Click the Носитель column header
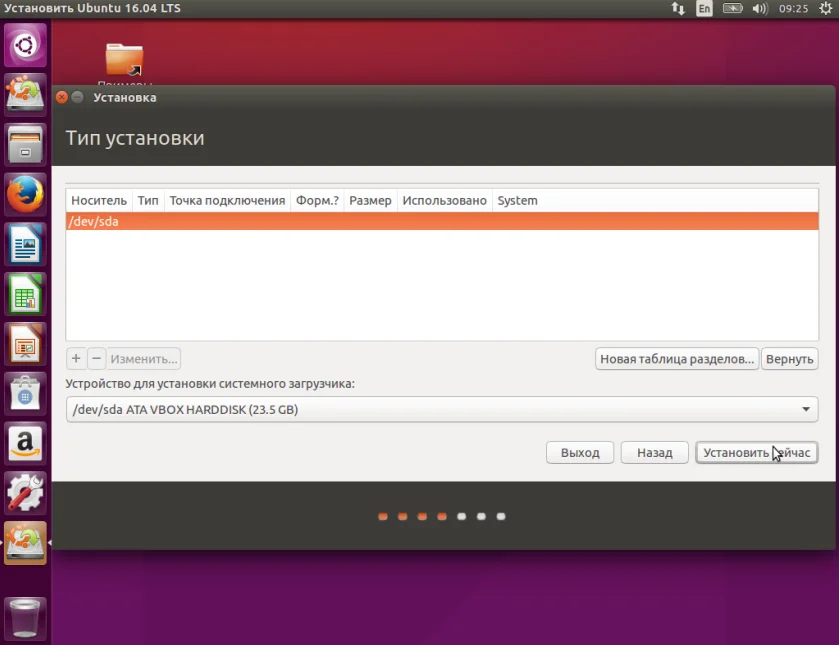 (x=99, y=201)
